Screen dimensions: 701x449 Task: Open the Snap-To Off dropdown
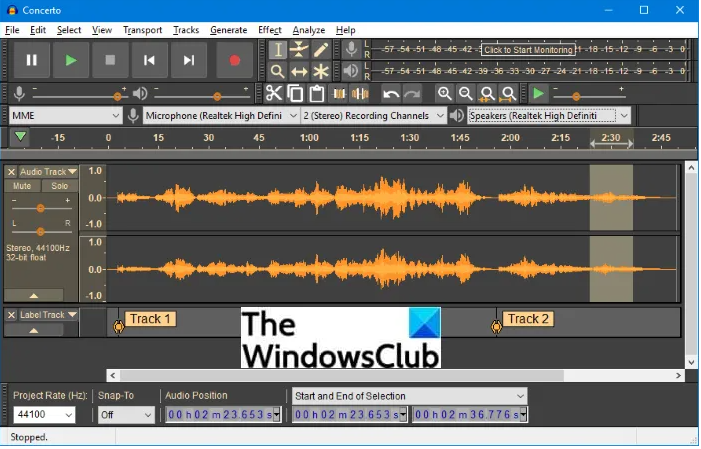[126, 415]
